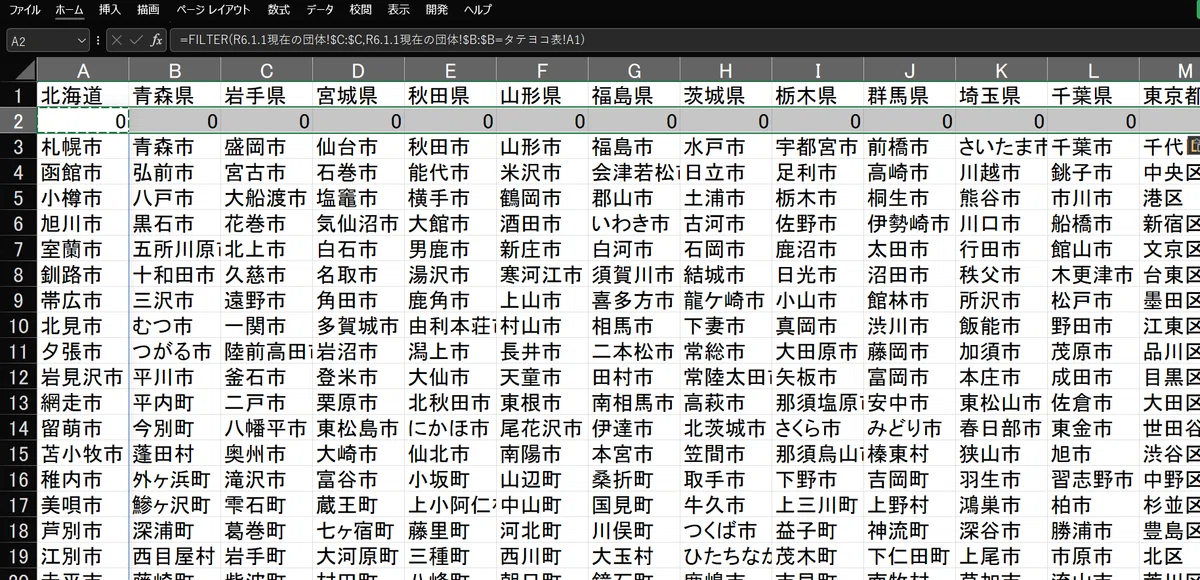
Task: Select cell 栃木県
Action: point(818,95)
